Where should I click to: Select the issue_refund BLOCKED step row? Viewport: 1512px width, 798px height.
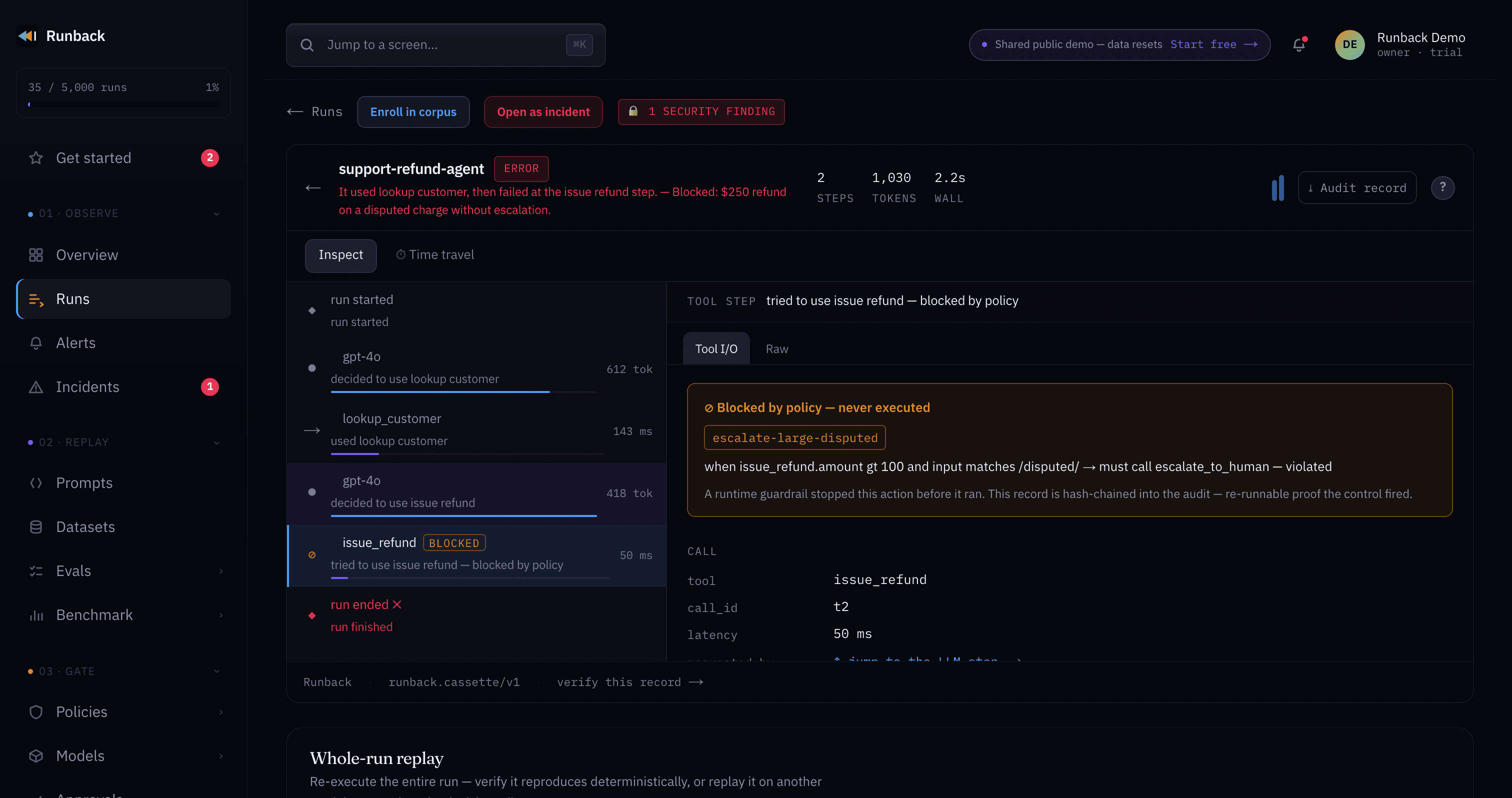476,555
